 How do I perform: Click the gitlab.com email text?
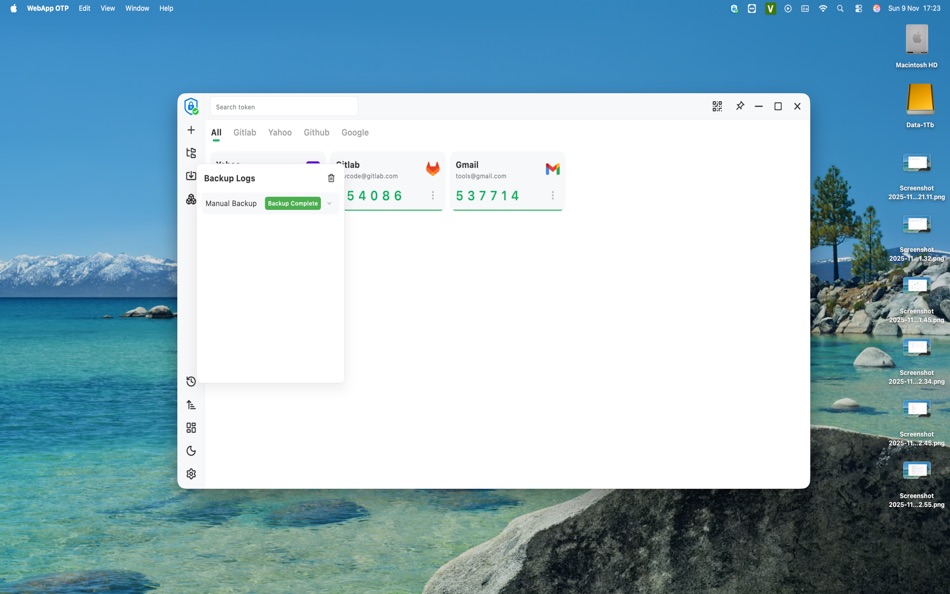pos(371,176)
